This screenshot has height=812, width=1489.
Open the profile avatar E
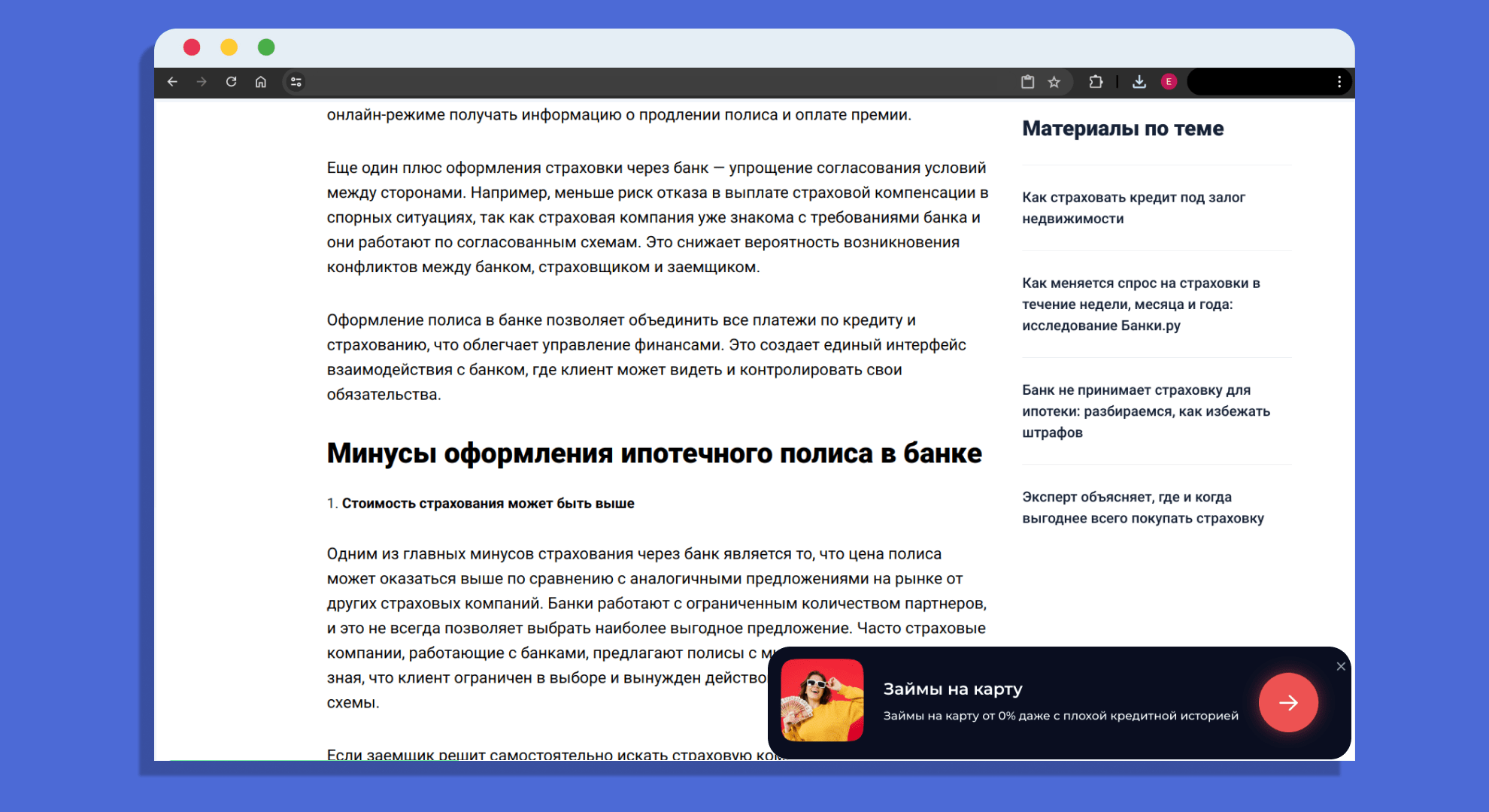coord(1169,82)
